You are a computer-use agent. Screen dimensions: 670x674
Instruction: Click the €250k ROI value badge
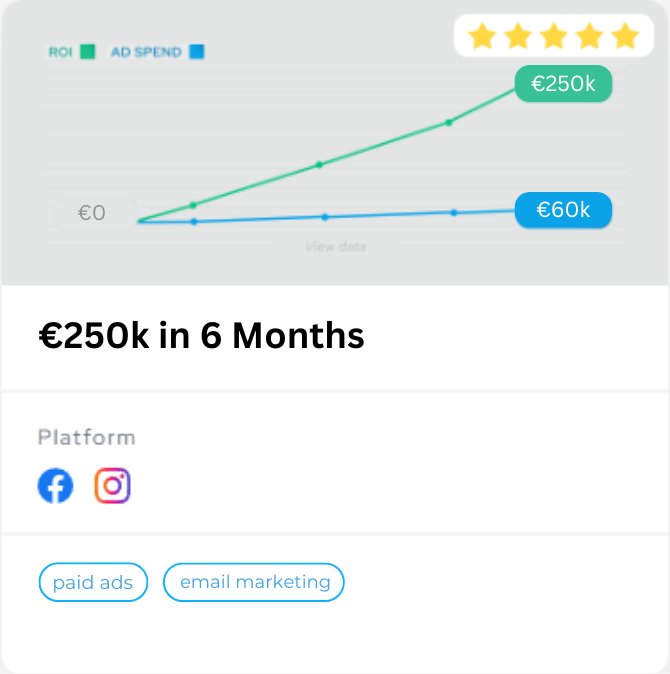(x=563, y=83)
